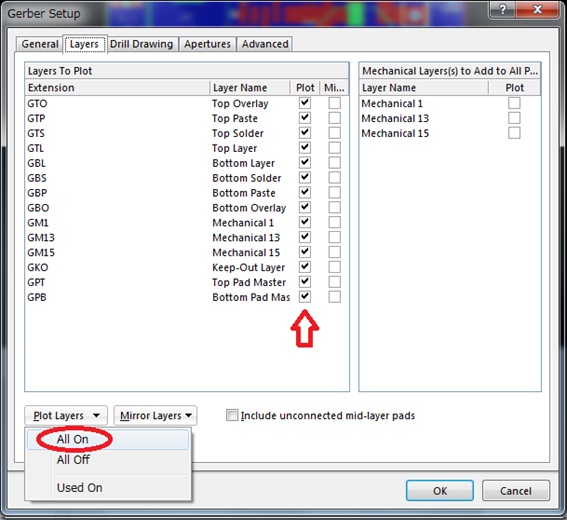Toggle Plot checkbox for Bottom Solder
The height and width of the screenshot is (520, 567).
click(305, 178)
